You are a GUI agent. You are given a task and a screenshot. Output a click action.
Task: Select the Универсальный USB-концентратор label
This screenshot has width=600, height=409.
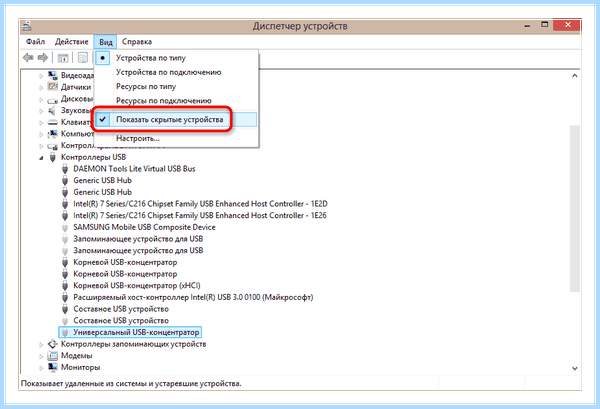136,332
